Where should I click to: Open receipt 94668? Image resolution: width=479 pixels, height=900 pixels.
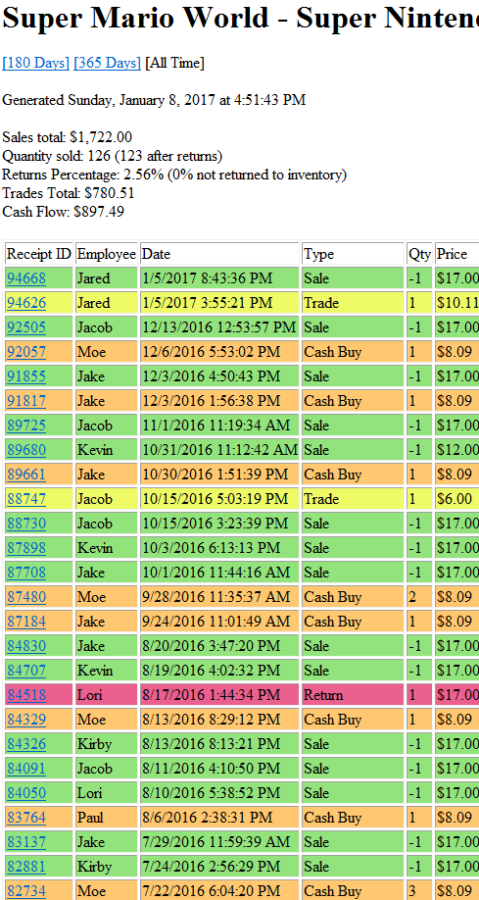(26, 278)
